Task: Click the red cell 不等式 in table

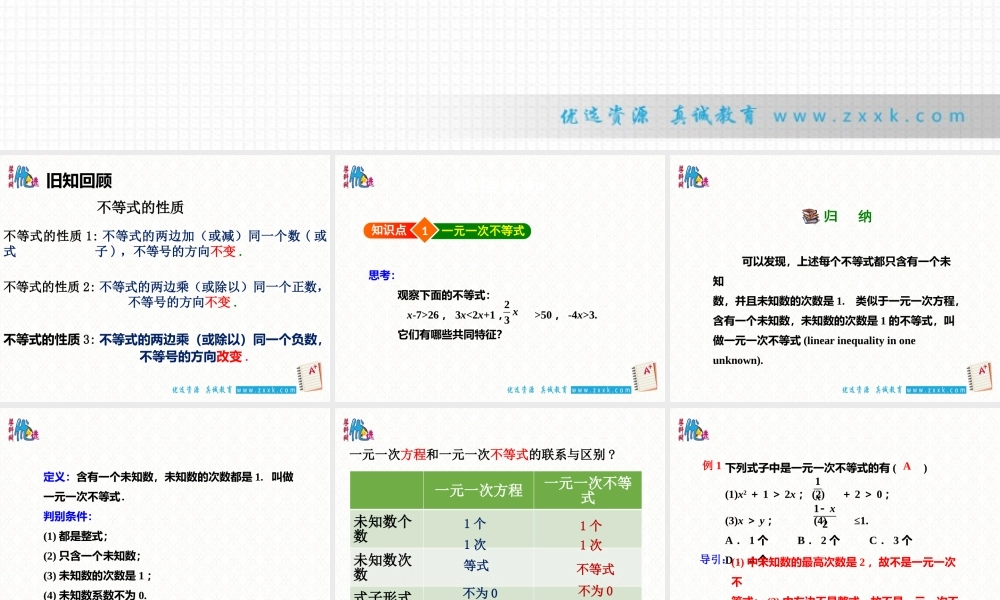Action: pos(595,569)
